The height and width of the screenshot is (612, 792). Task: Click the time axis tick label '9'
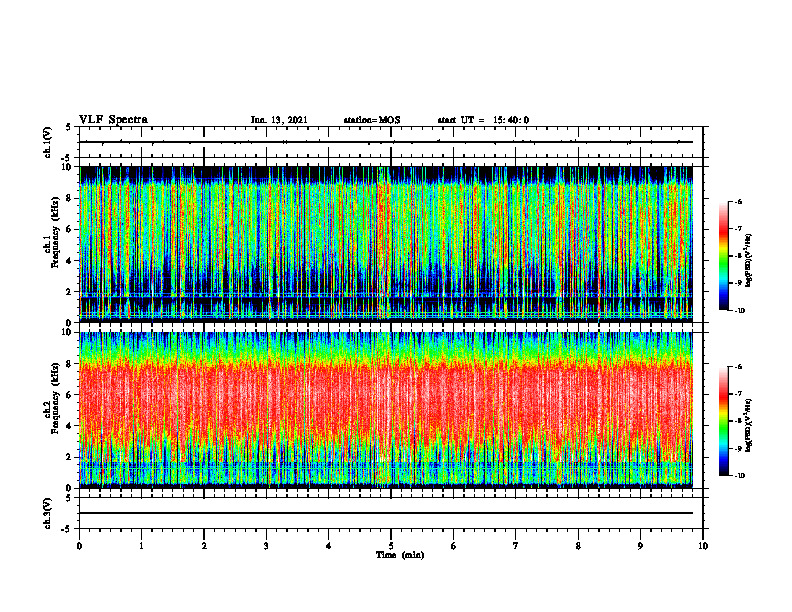pyautogui.click(x=640, y=546)
